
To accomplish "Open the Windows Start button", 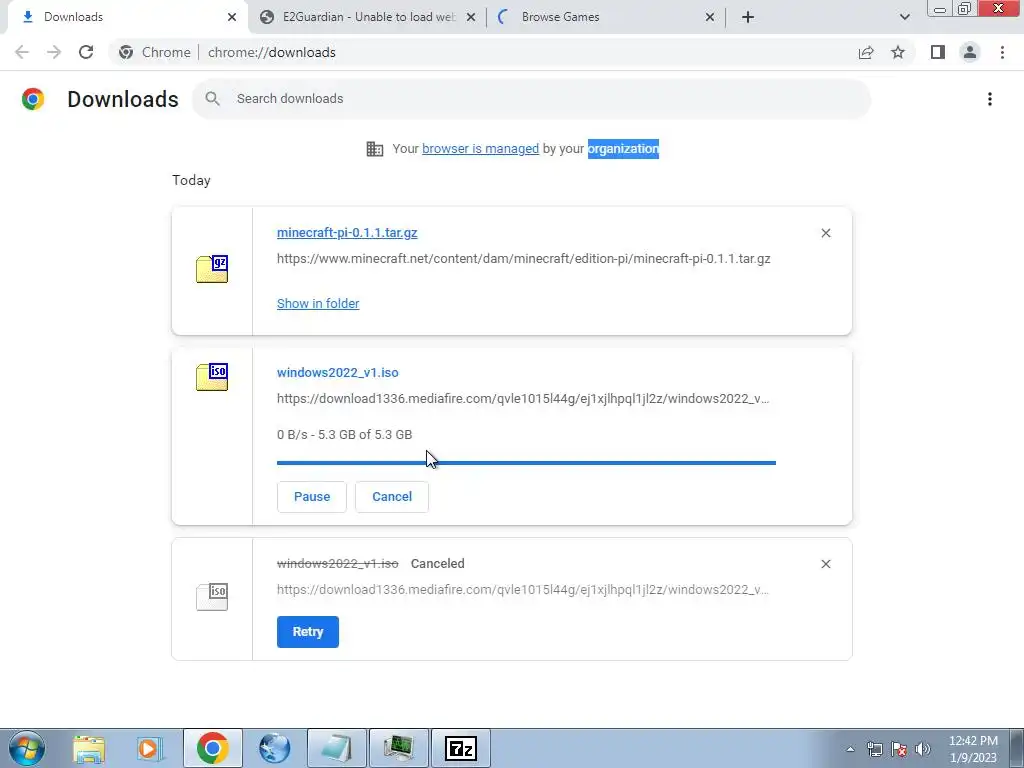I will tap(27, 748).
